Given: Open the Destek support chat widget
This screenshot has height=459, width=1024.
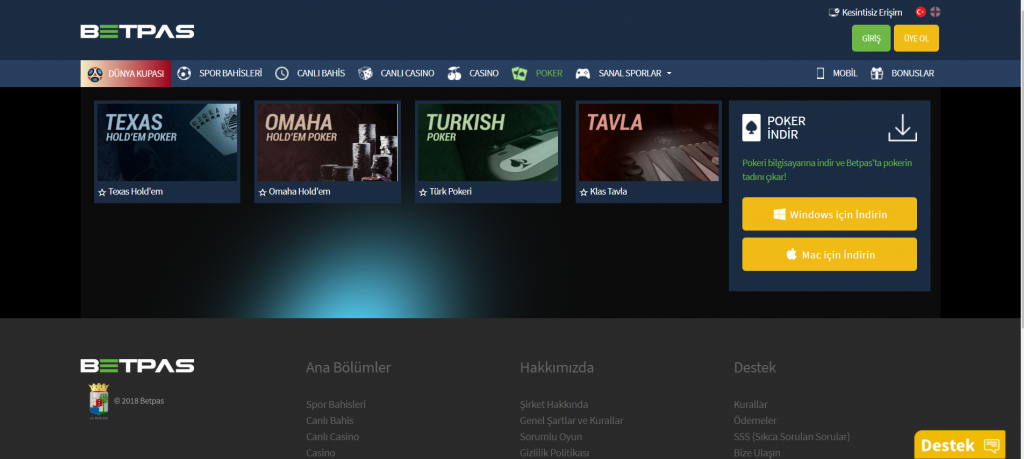Looking at the screenshot, I should pos(959,445).
